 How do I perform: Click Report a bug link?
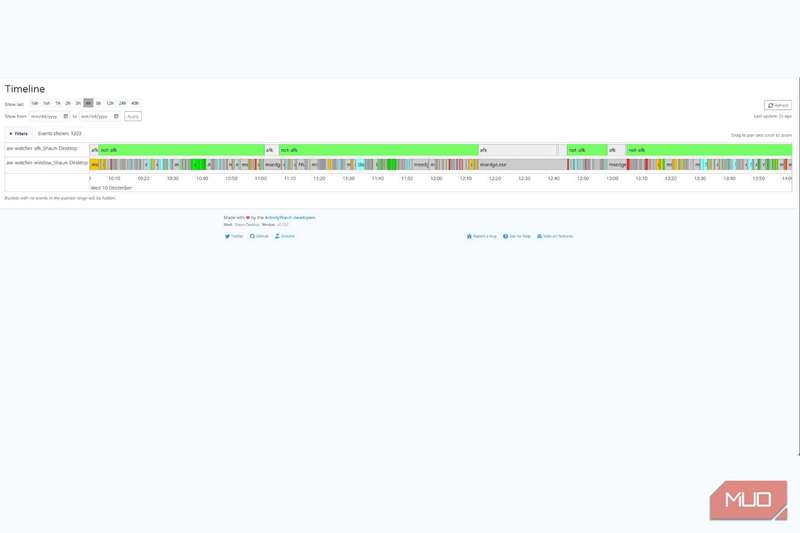tap(482, 236)
